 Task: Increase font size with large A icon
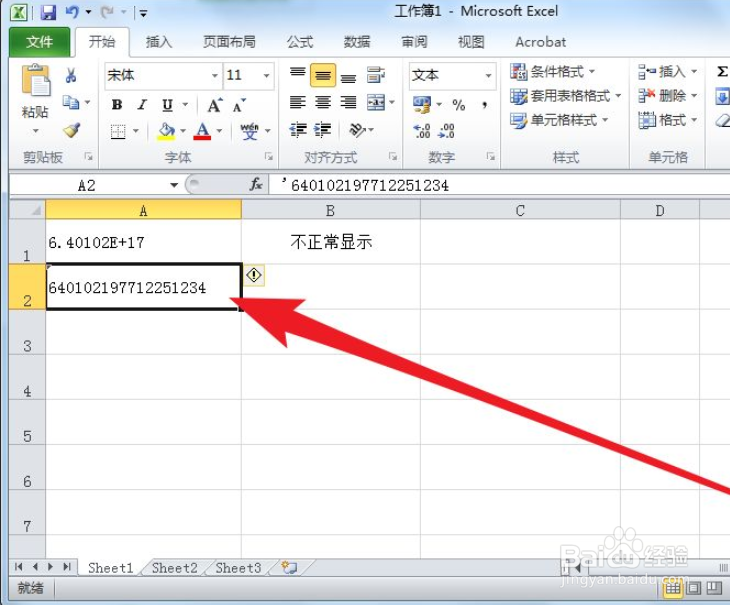coord(215,105)
